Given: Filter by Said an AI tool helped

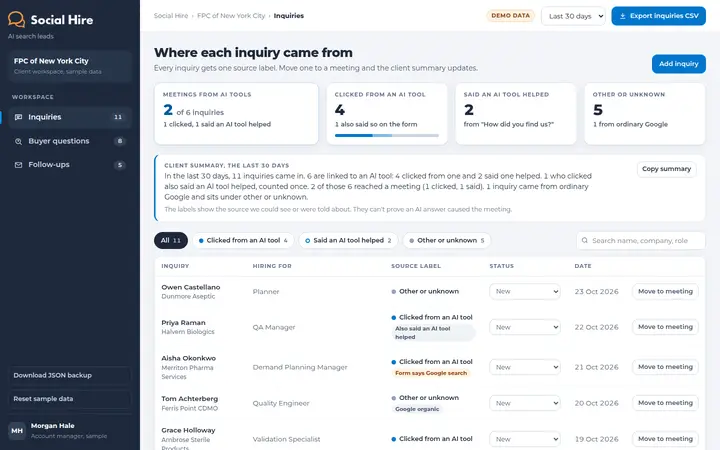Looking at the screenshot, I should (349, 240).
